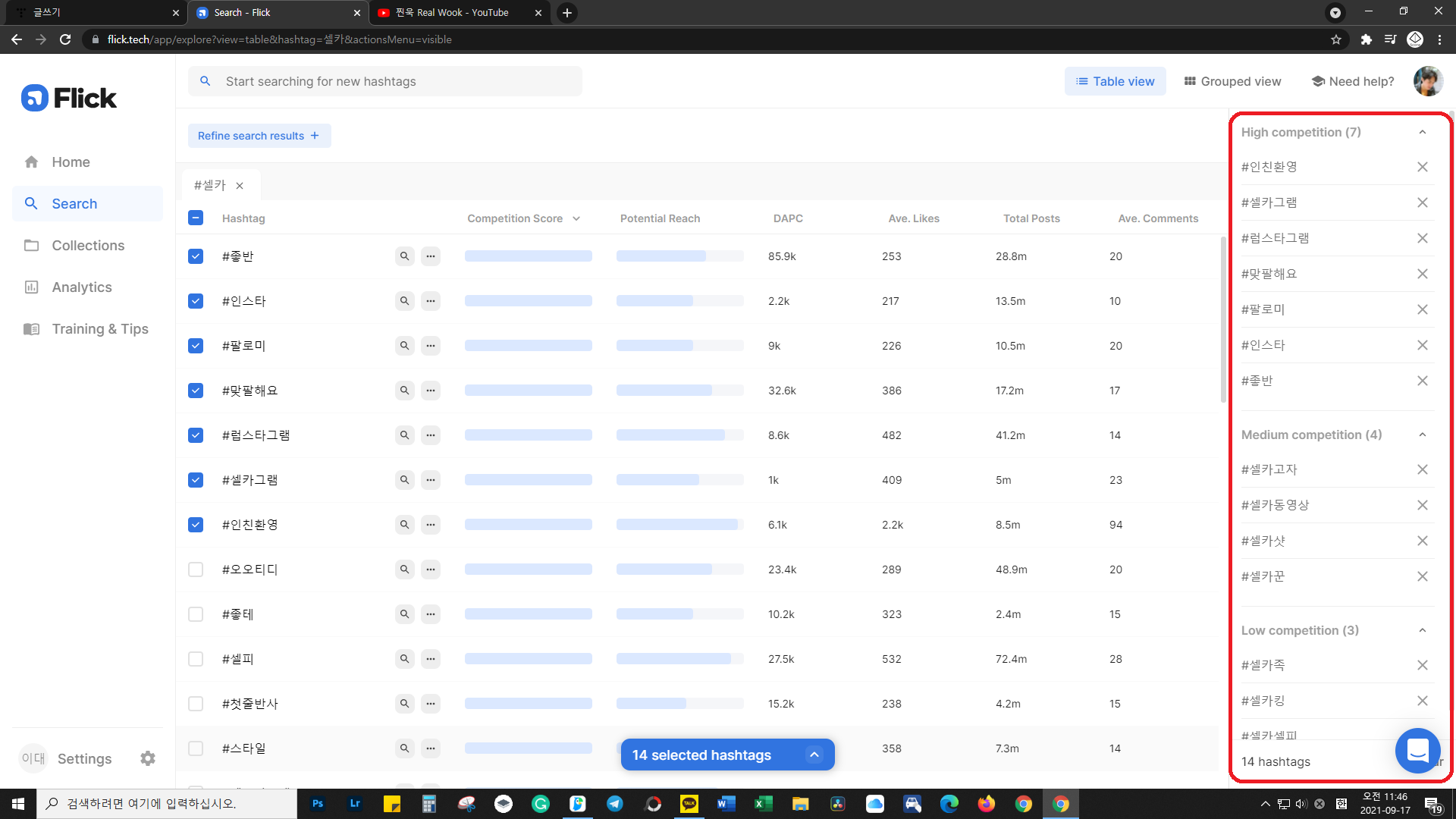Click magnifier icon beside #좋반 row

coord(404,256)
